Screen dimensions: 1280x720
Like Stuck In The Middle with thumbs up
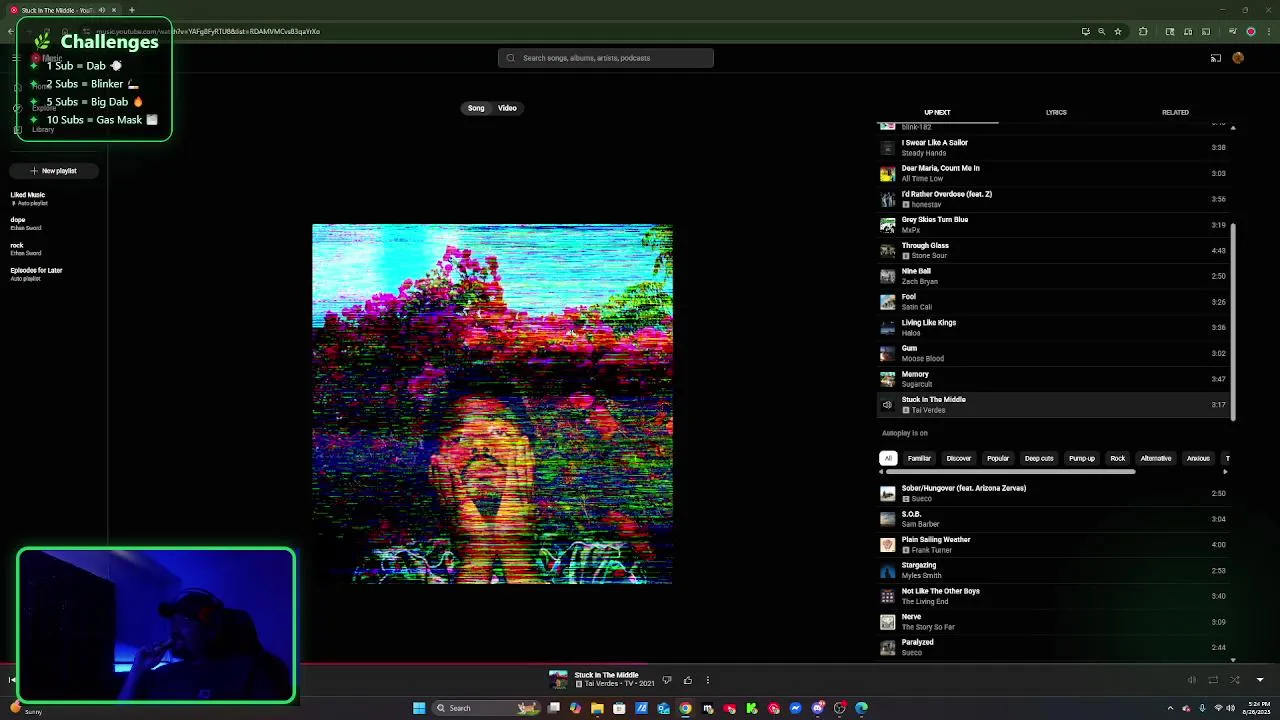click(x=688, y=680)
